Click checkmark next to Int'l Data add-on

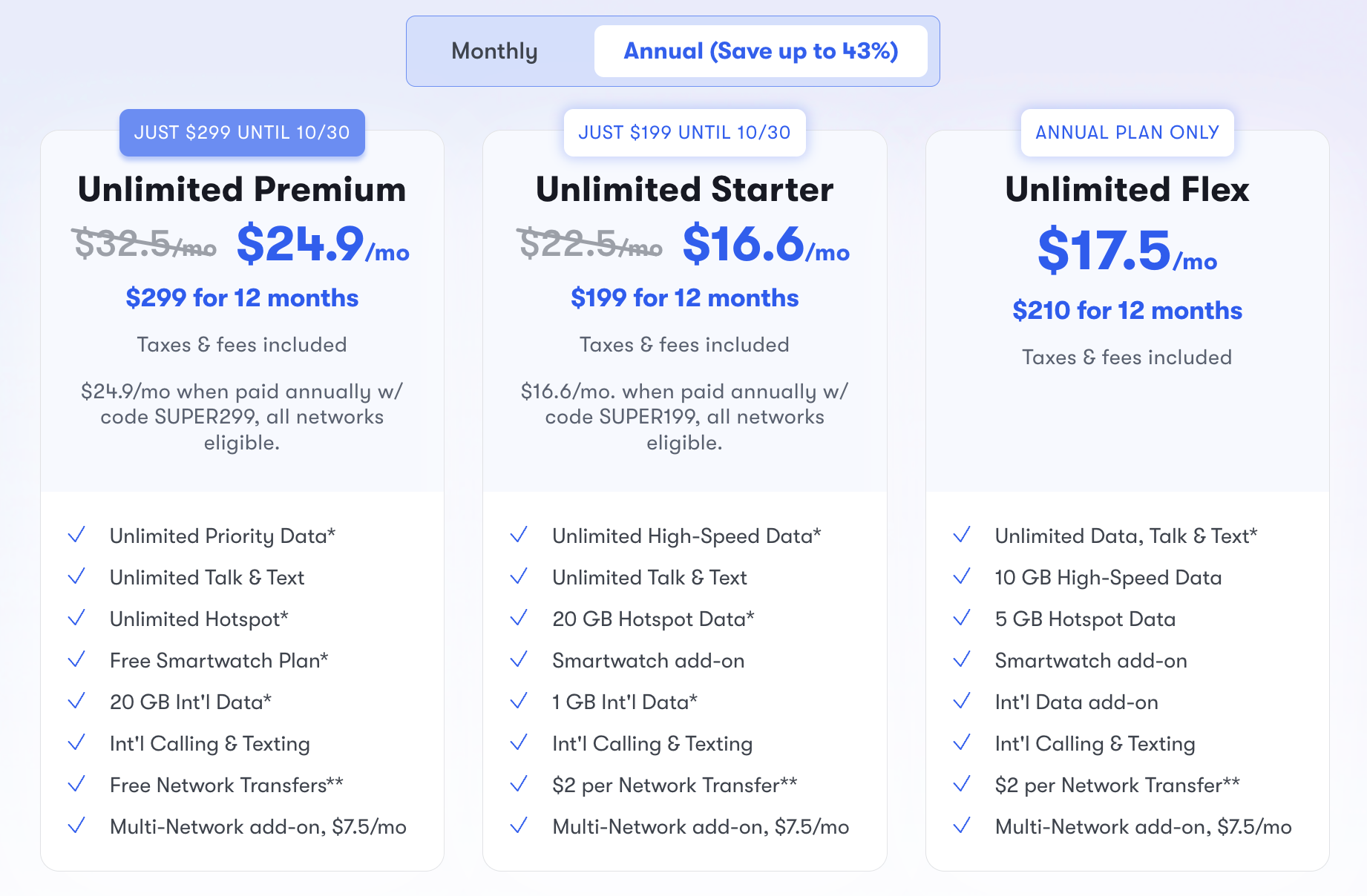coord(962,701)
